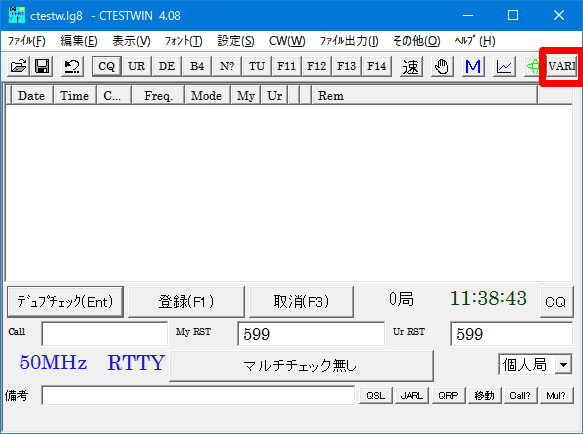
Task: Click the Mode column header
Action: pyautogui.click(x=207, y=96)
